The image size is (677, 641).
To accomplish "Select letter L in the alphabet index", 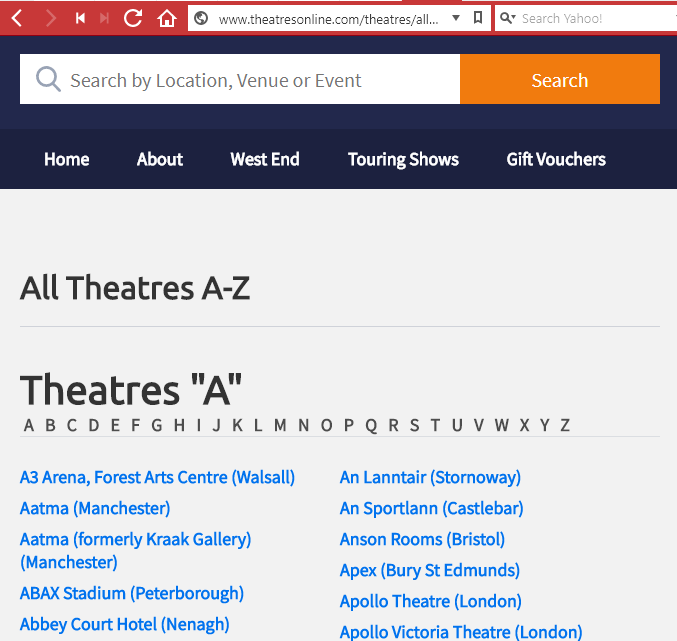I will 258,425.
